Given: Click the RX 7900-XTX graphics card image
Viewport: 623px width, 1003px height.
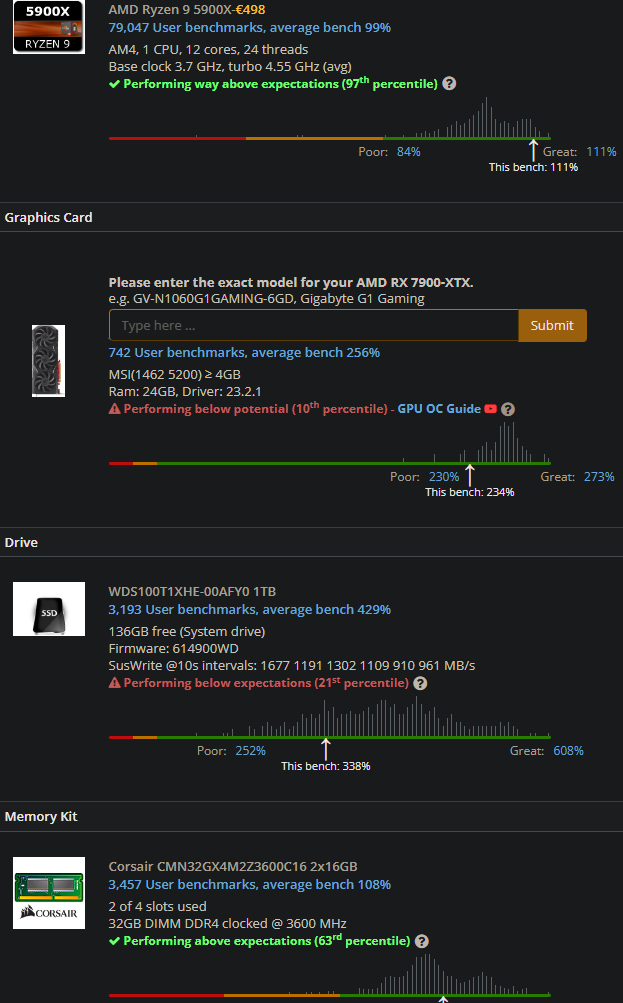Looking at the screenshot, I should (49, 361).
